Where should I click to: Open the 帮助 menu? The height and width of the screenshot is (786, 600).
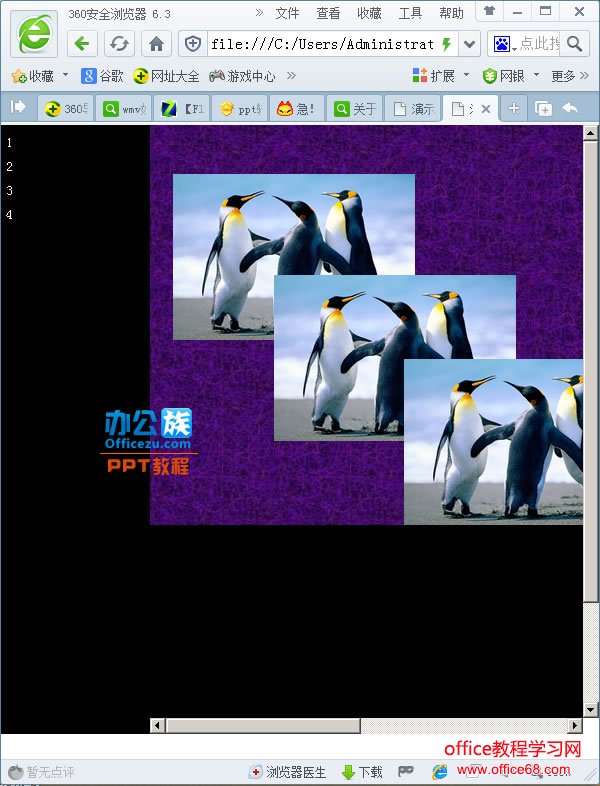tap(451, 13)
